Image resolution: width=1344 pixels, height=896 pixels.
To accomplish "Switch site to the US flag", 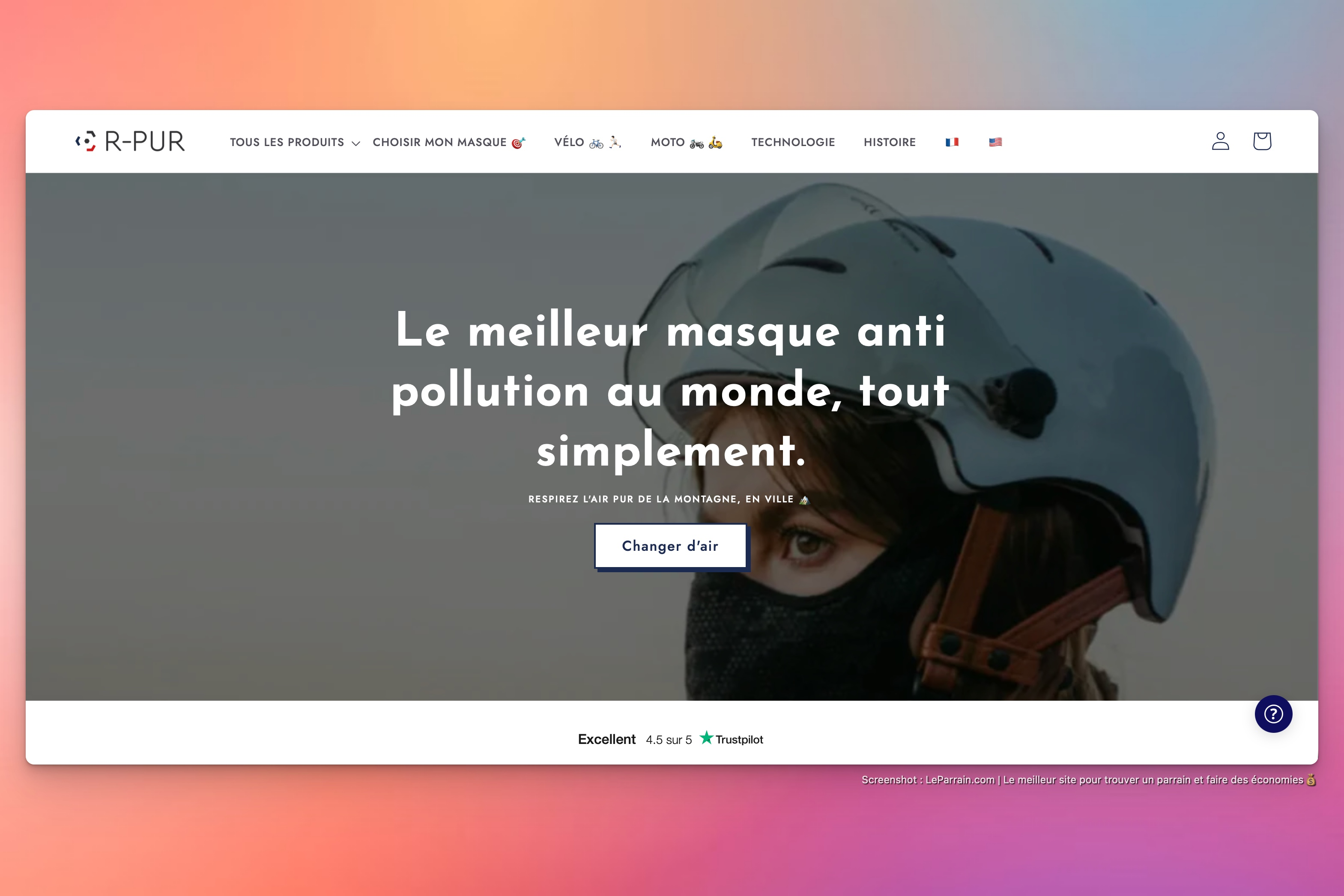I will [x=995, y=142].
